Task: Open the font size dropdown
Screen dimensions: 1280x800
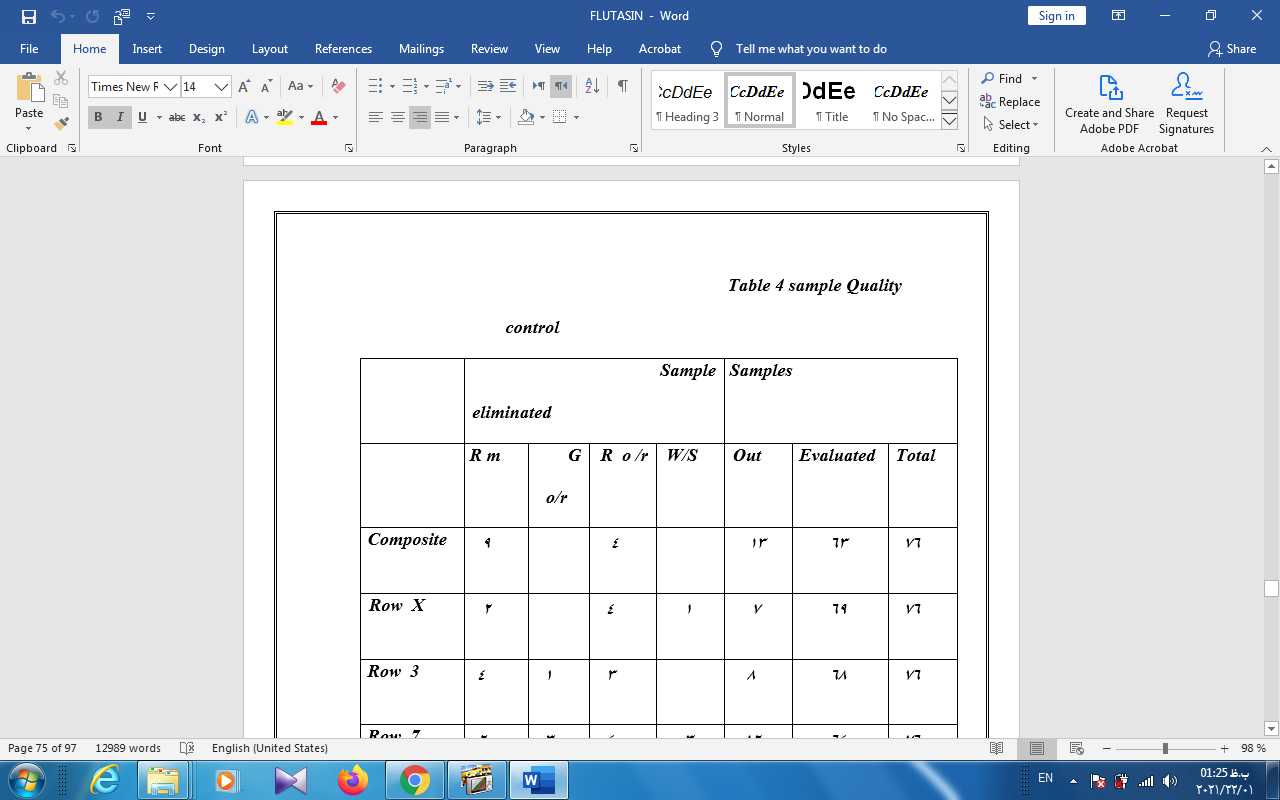Action: pos(222,87)
